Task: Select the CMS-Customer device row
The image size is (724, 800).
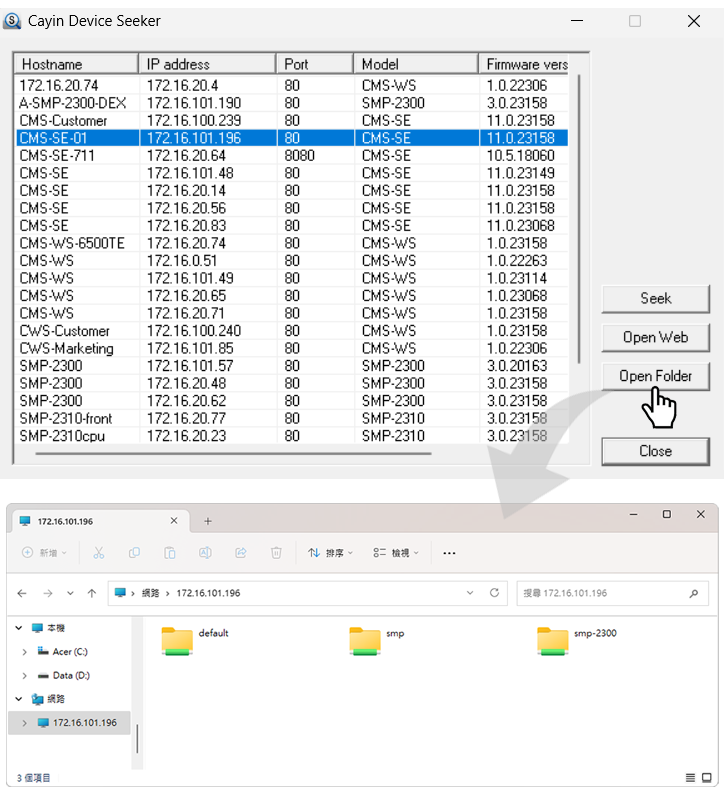Action: pyautogui.click(x=291, y=121)
